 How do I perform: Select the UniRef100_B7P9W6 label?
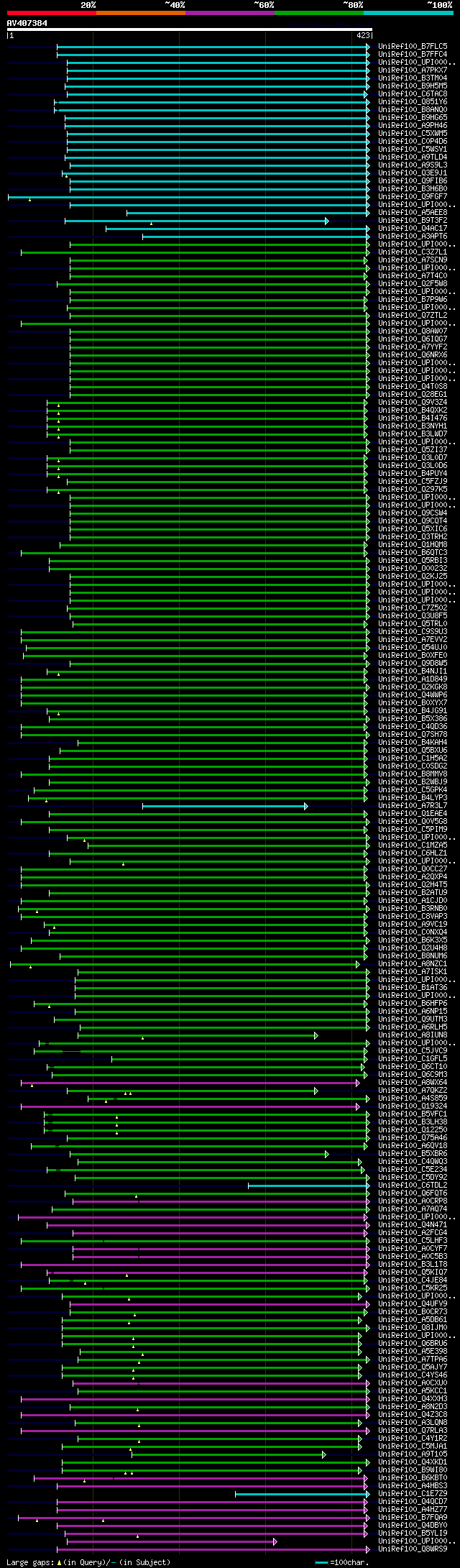(x=413, y=300)
